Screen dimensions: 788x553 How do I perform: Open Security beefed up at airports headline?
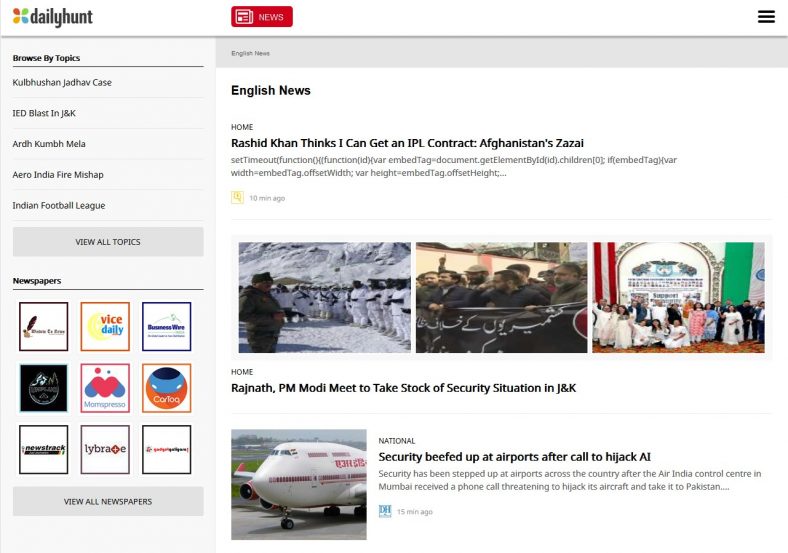click(x=514, y=456)
